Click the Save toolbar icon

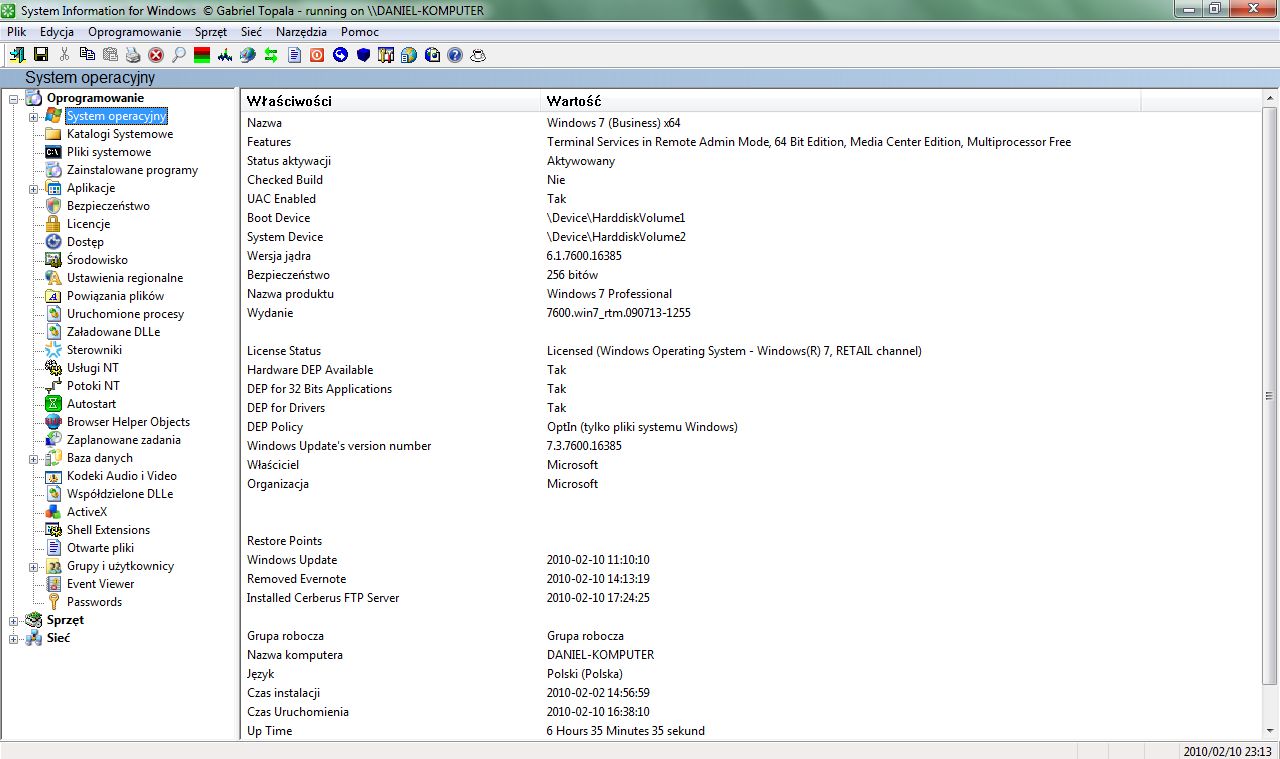coord(40,55)
